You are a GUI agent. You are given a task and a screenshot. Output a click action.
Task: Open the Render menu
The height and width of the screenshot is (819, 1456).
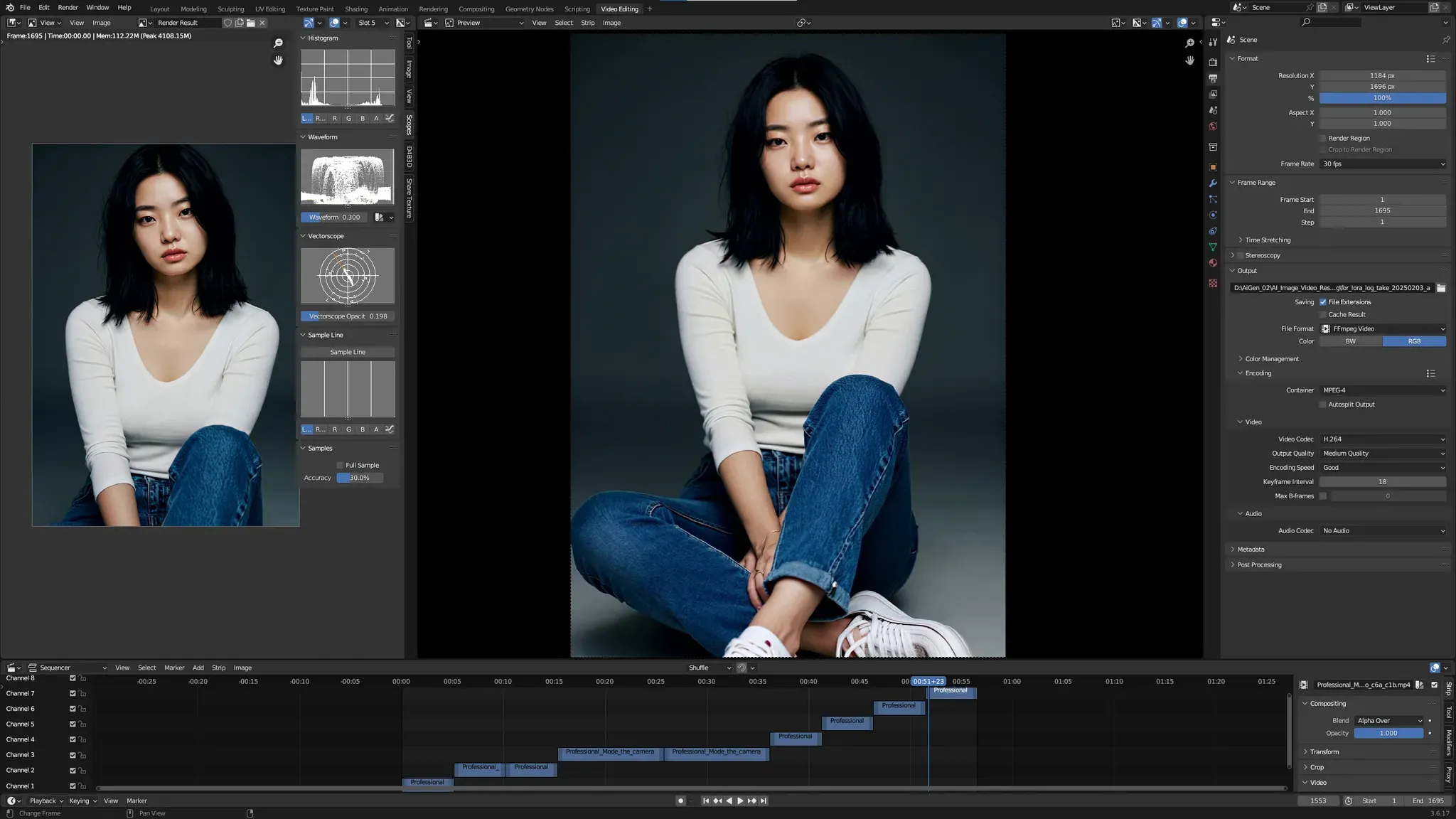click(68, 7)
